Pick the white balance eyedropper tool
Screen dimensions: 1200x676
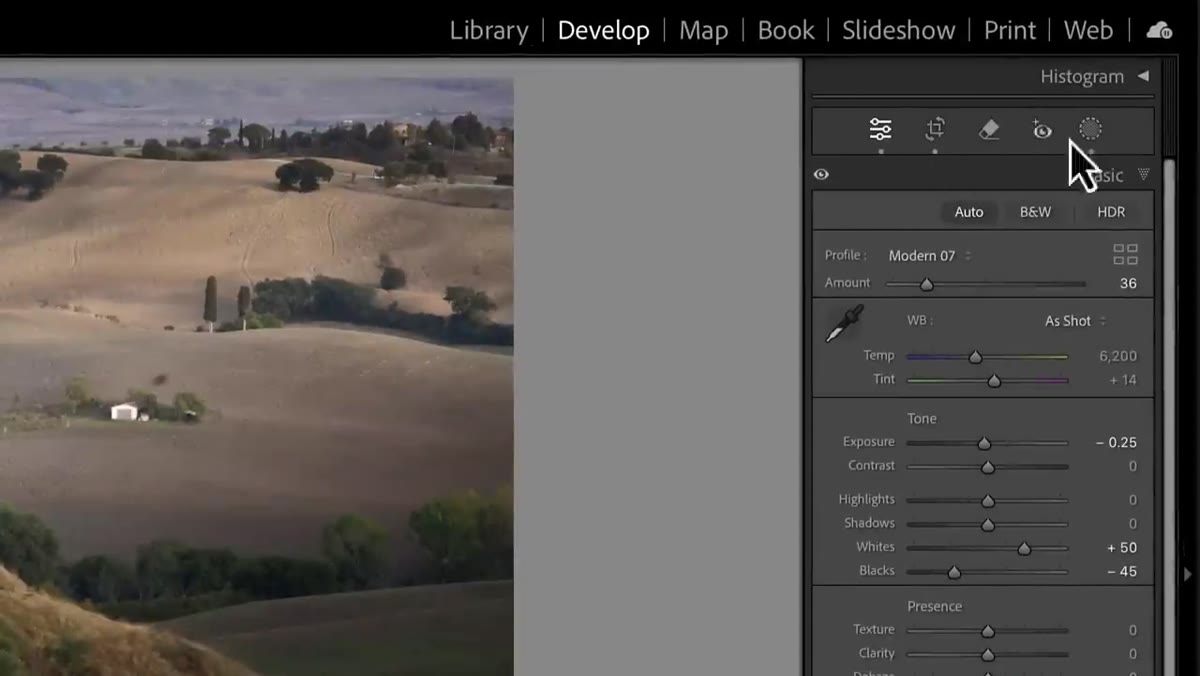coord(844,325)
